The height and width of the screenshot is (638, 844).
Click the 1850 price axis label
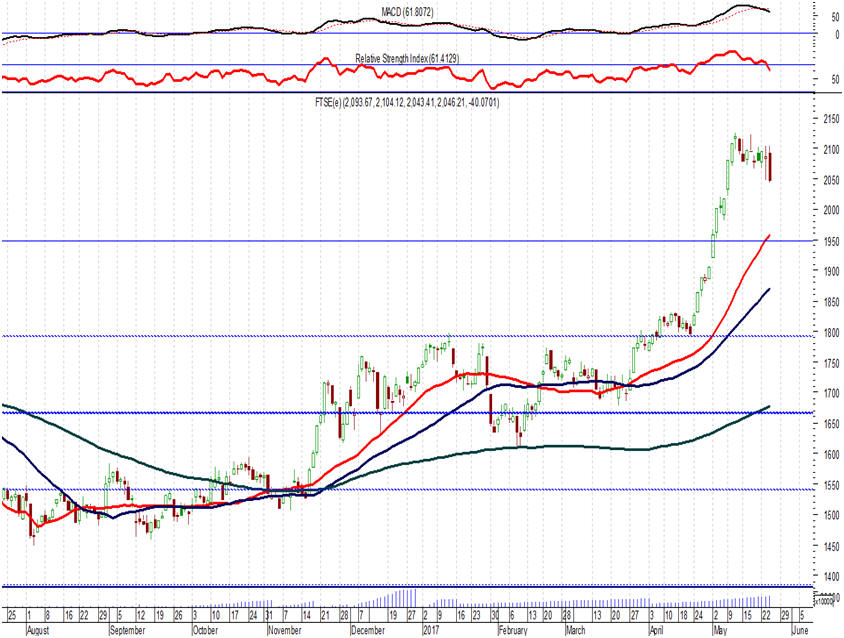(832, 302)
